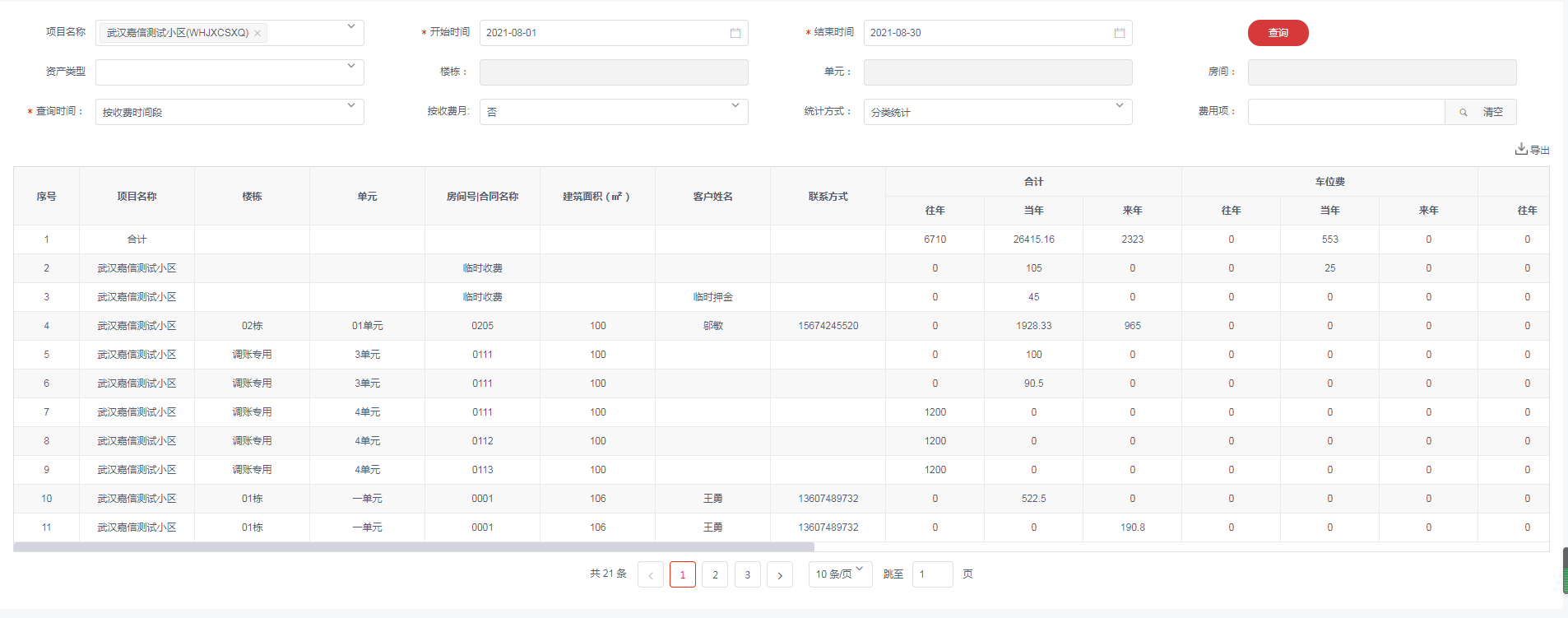This screenshot has height=618, width=1568.
Task: Open the 查询时间 dropdown
Action: (351, 106)
